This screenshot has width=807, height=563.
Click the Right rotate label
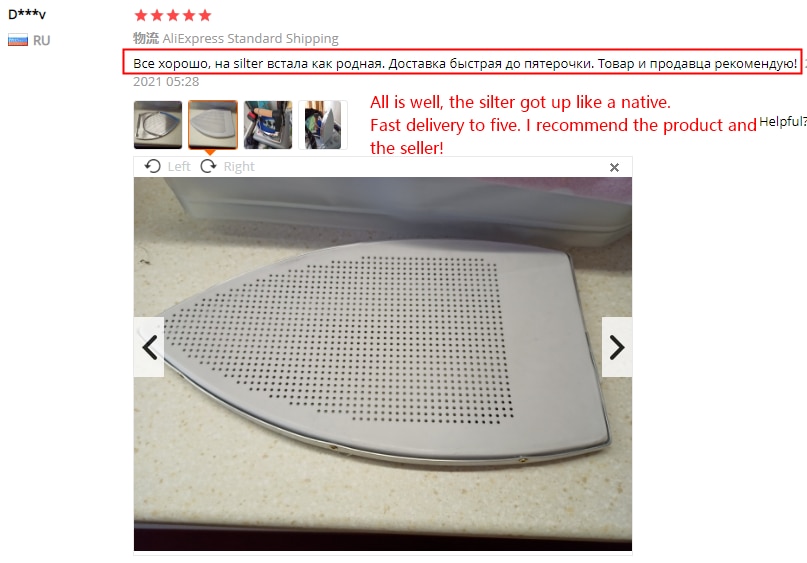[239, 166]
